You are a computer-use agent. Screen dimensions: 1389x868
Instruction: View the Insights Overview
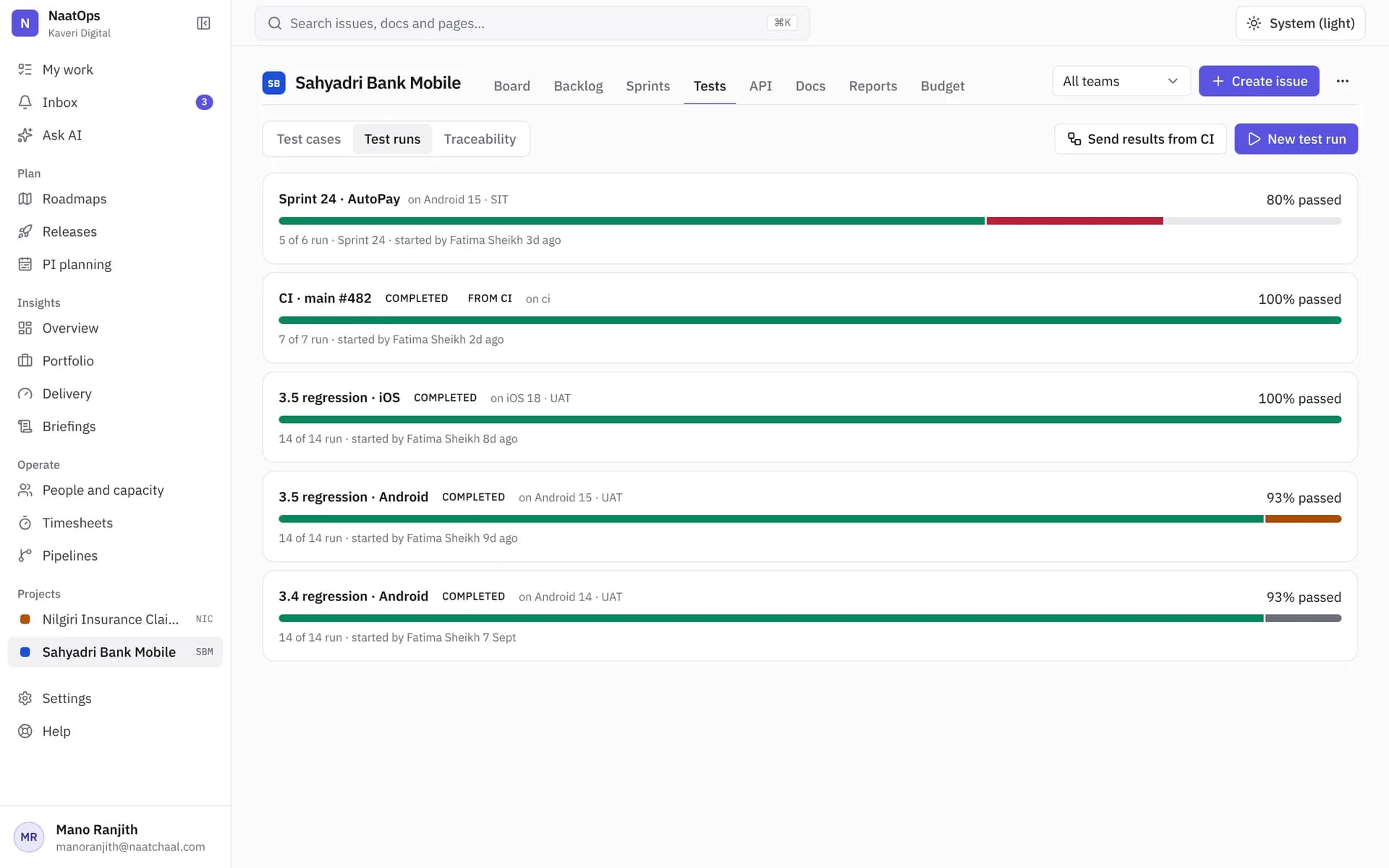pos(115,328)
